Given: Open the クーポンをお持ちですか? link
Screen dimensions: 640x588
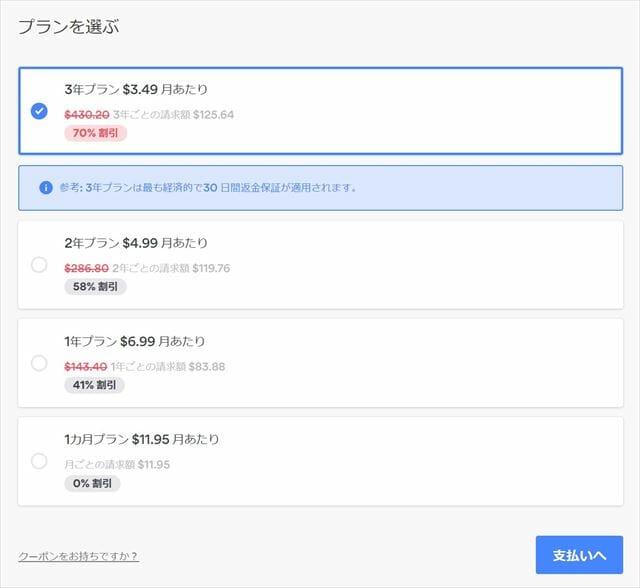Looking at the screenshot, I should click(x=78, y=556).
